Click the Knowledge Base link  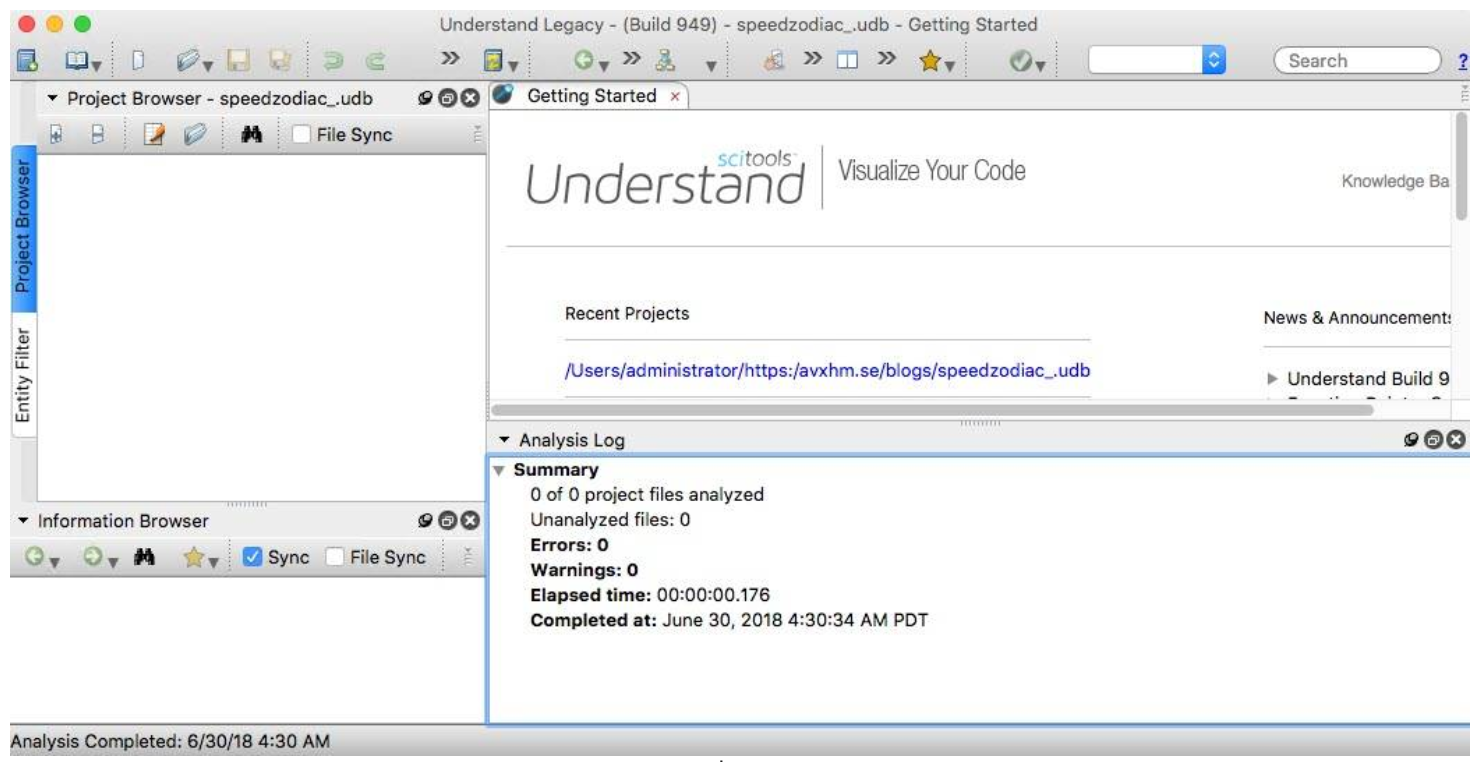(1396, 182)
